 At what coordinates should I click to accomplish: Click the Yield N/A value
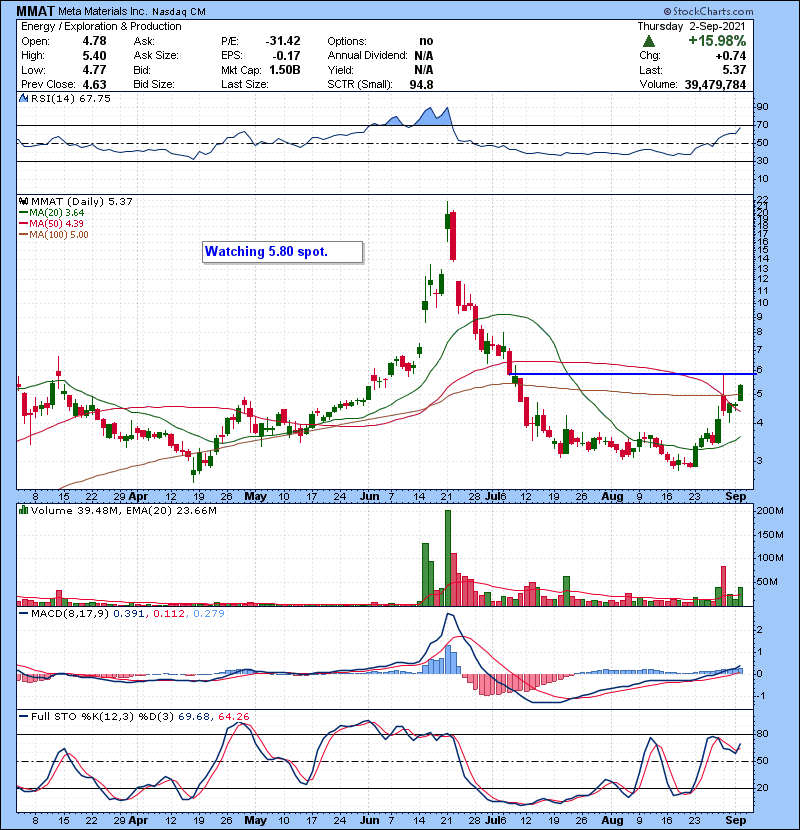pyautogui.click(x=424, y=70)
